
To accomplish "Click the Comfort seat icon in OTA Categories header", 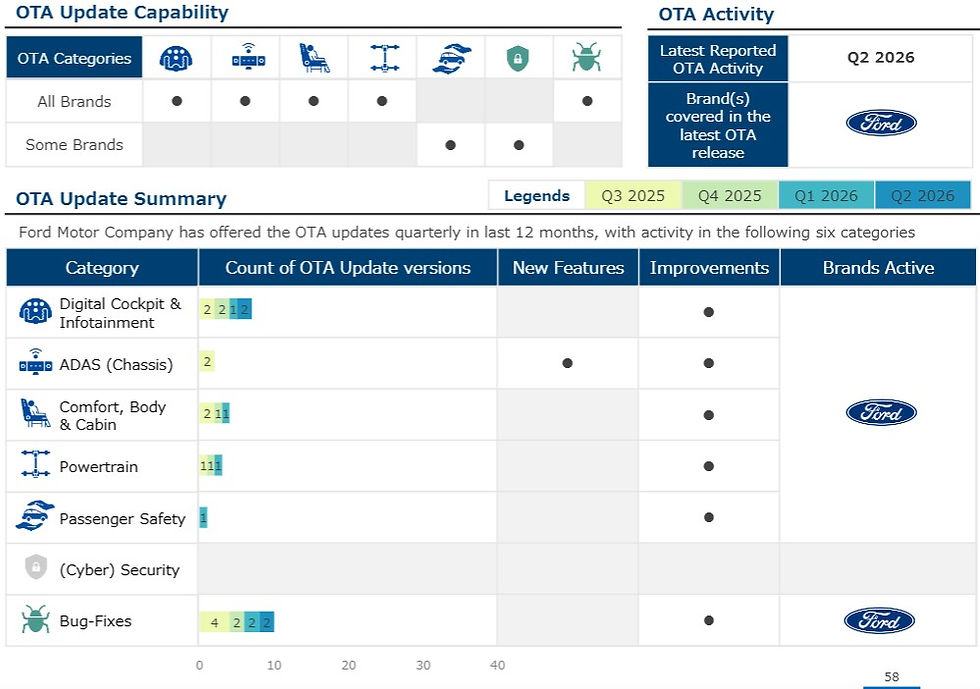I will [314, 58].
